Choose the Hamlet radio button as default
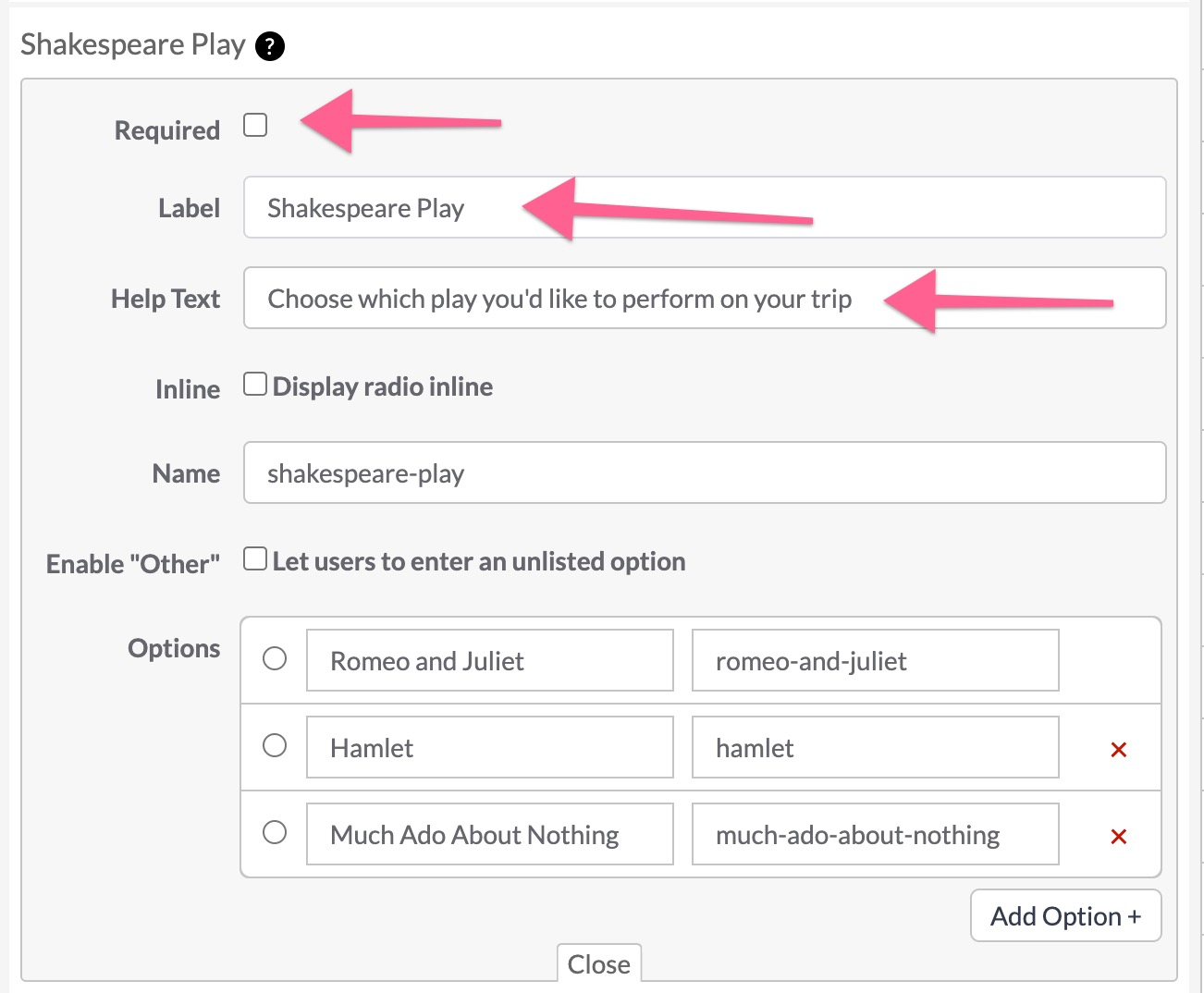 (x=275, y=745)
